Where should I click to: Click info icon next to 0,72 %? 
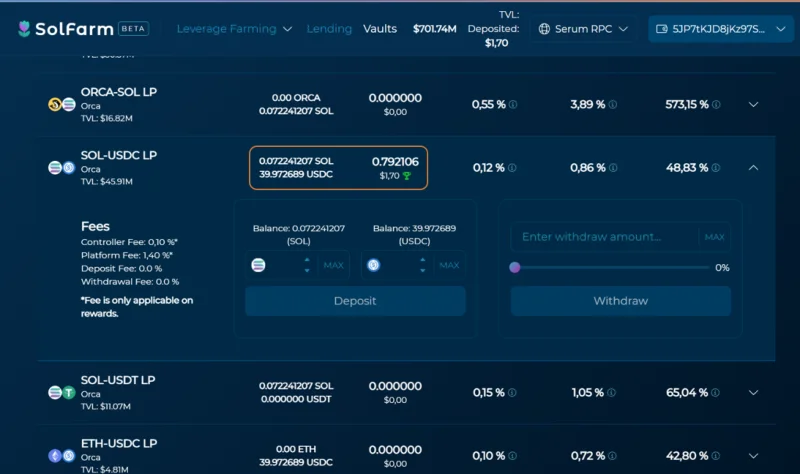pos(612,456)
